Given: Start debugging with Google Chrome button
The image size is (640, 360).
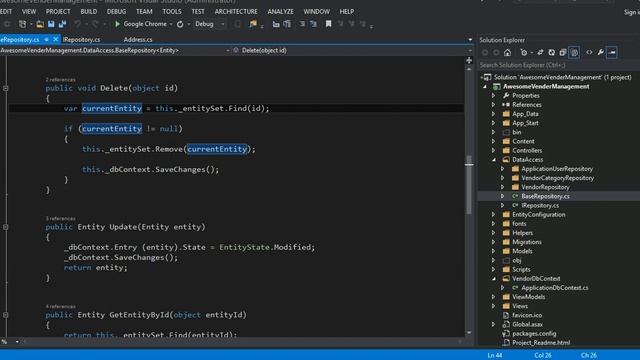Looking at the screenshot, I should tap(141, 24).
